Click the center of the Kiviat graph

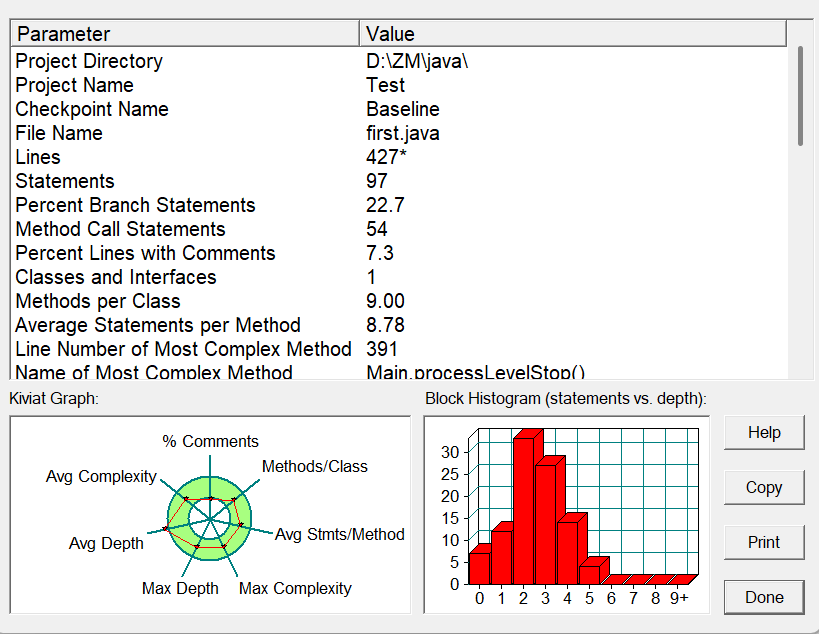pyautogui.click(x=210, y=519)
